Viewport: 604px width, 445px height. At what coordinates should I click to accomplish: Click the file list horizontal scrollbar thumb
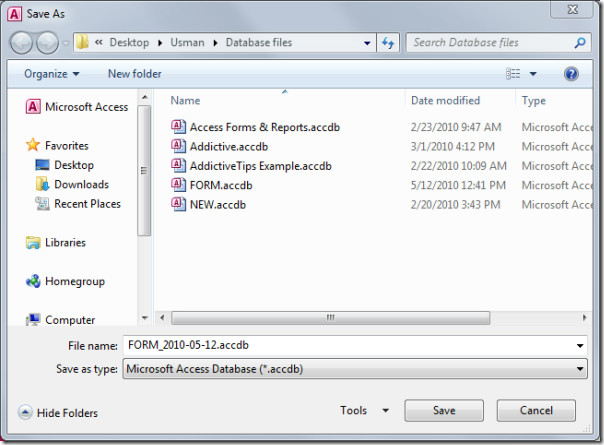click(x=331, y=318)
